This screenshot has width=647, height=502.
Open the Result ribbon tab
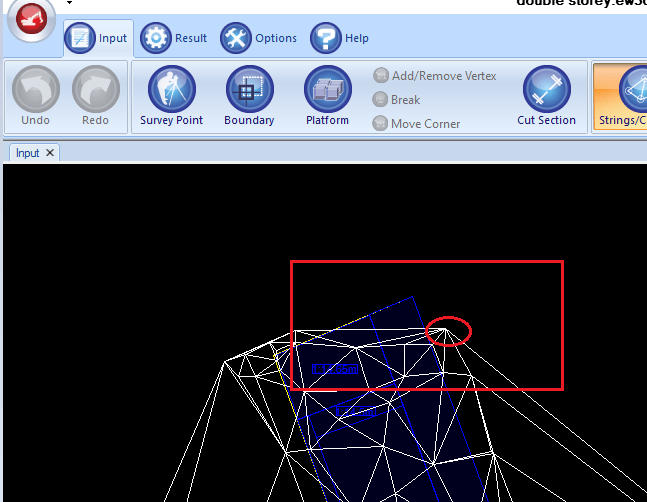174,38
